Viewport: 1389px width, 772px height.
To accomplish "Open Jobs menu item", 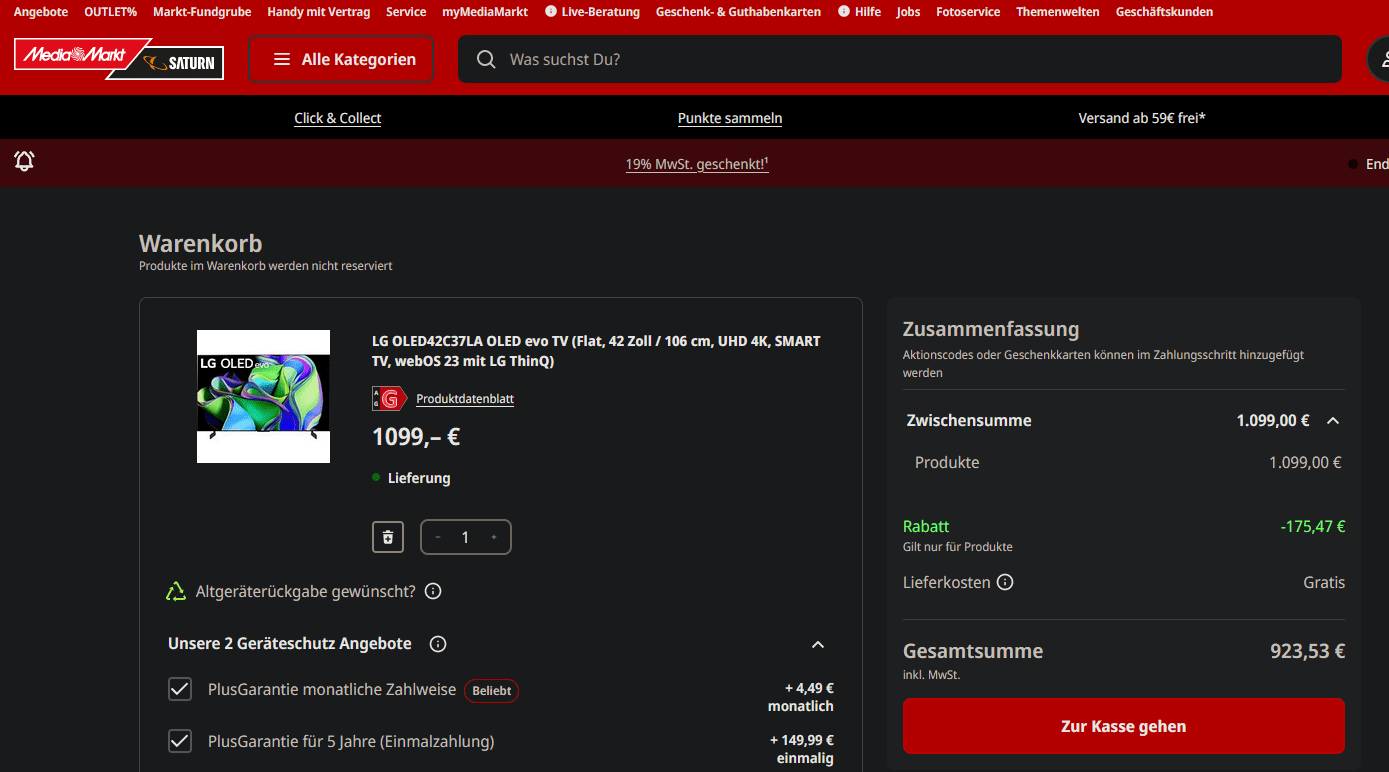I will click(908, 12).
